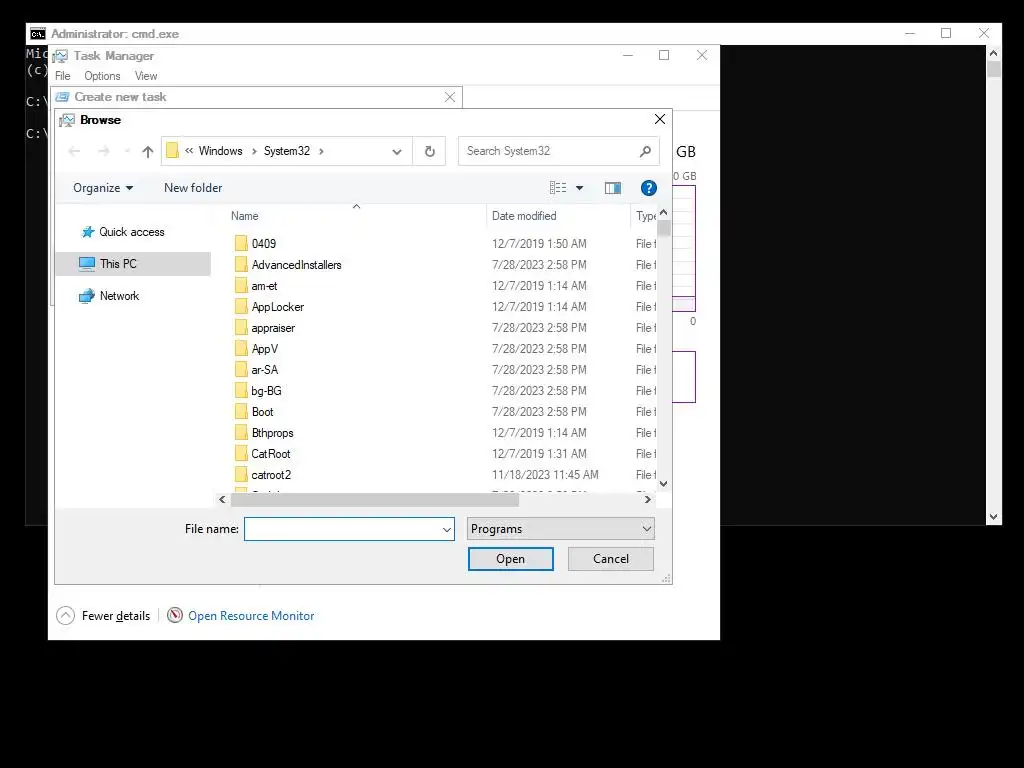The image size is (1024, 768).
Task: Open the Organize dropdown menu
Action: [103, 188]
